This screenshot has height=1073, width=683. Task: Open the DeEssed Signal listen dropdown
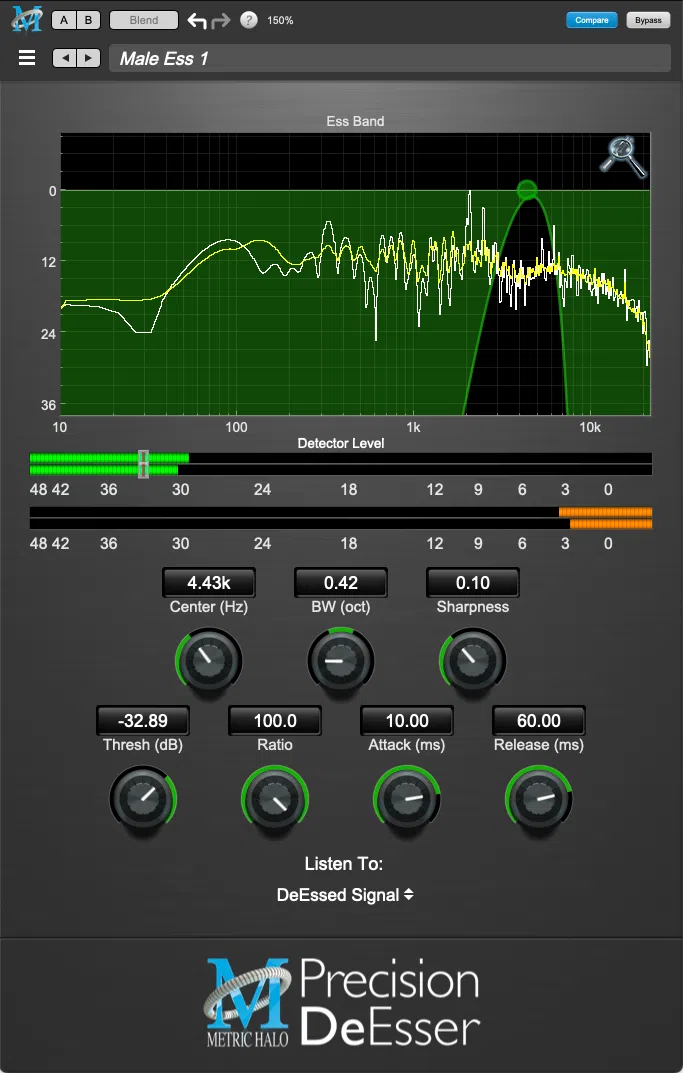tap(345, 895)
